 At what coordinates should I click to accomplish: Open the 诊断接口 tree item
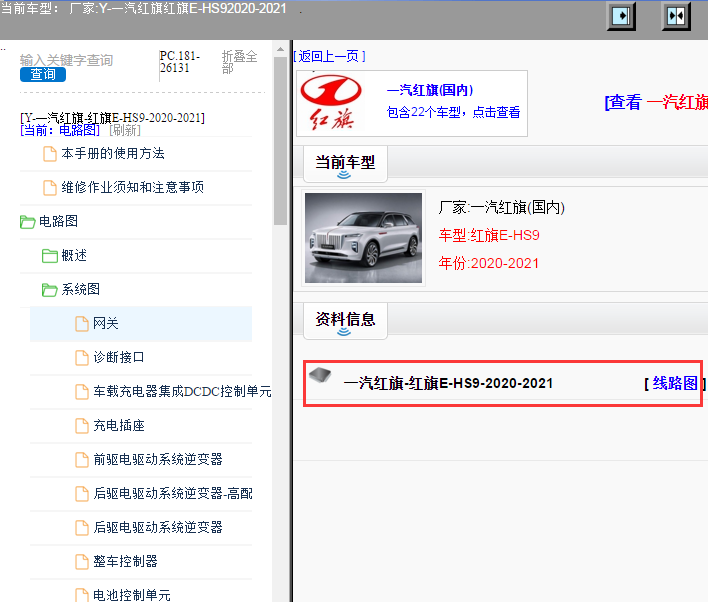click(x=119, y=358)
